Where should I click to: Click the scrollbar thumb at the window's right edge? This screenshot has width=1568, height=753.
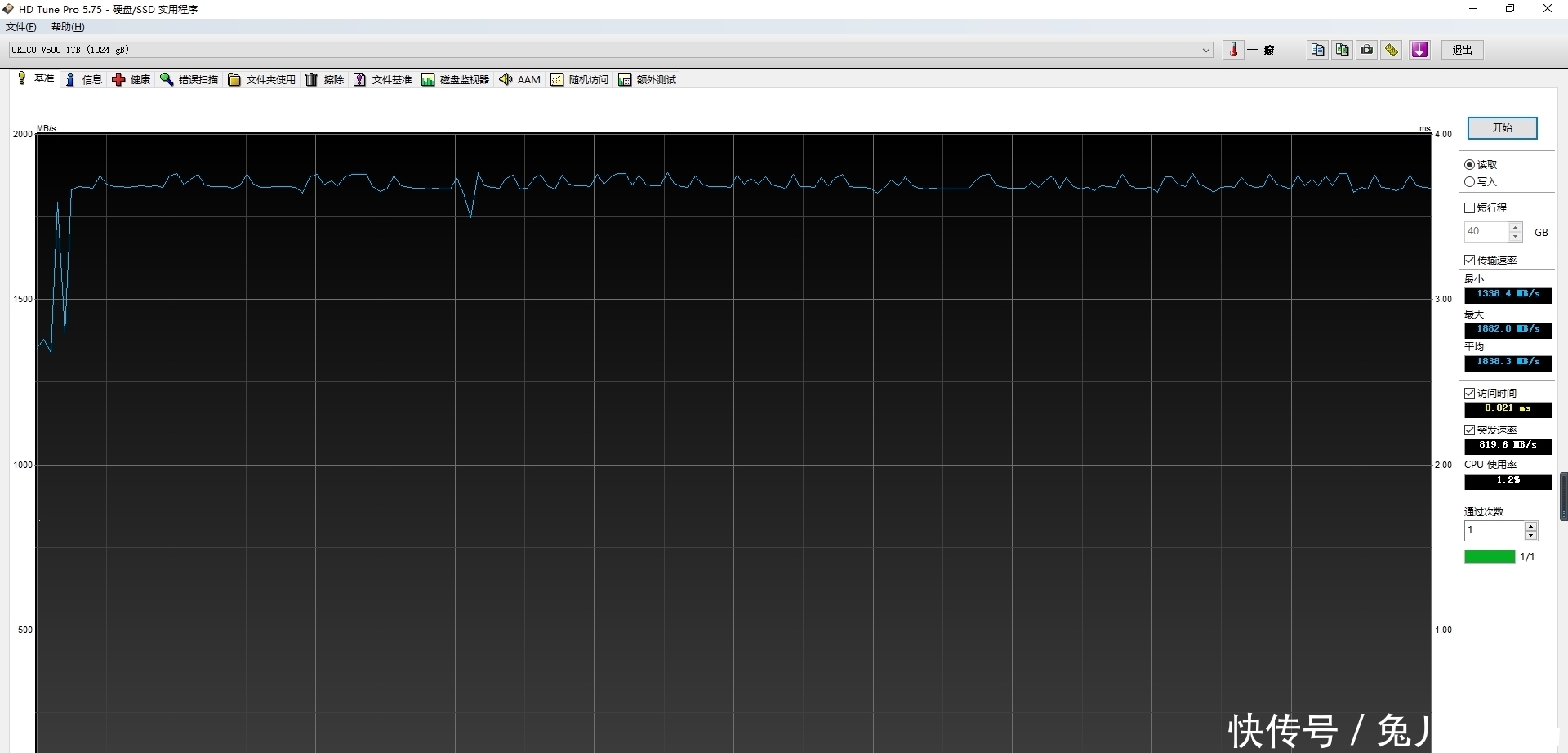point(1564,497)
